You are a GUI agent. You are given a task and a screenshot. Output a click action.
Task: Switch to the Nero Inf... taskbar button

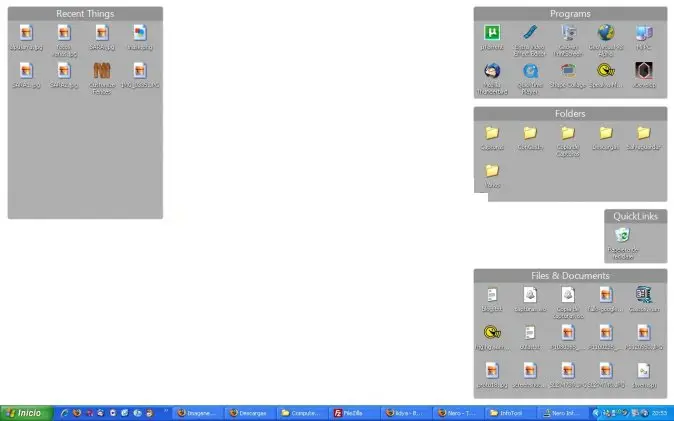563,413
